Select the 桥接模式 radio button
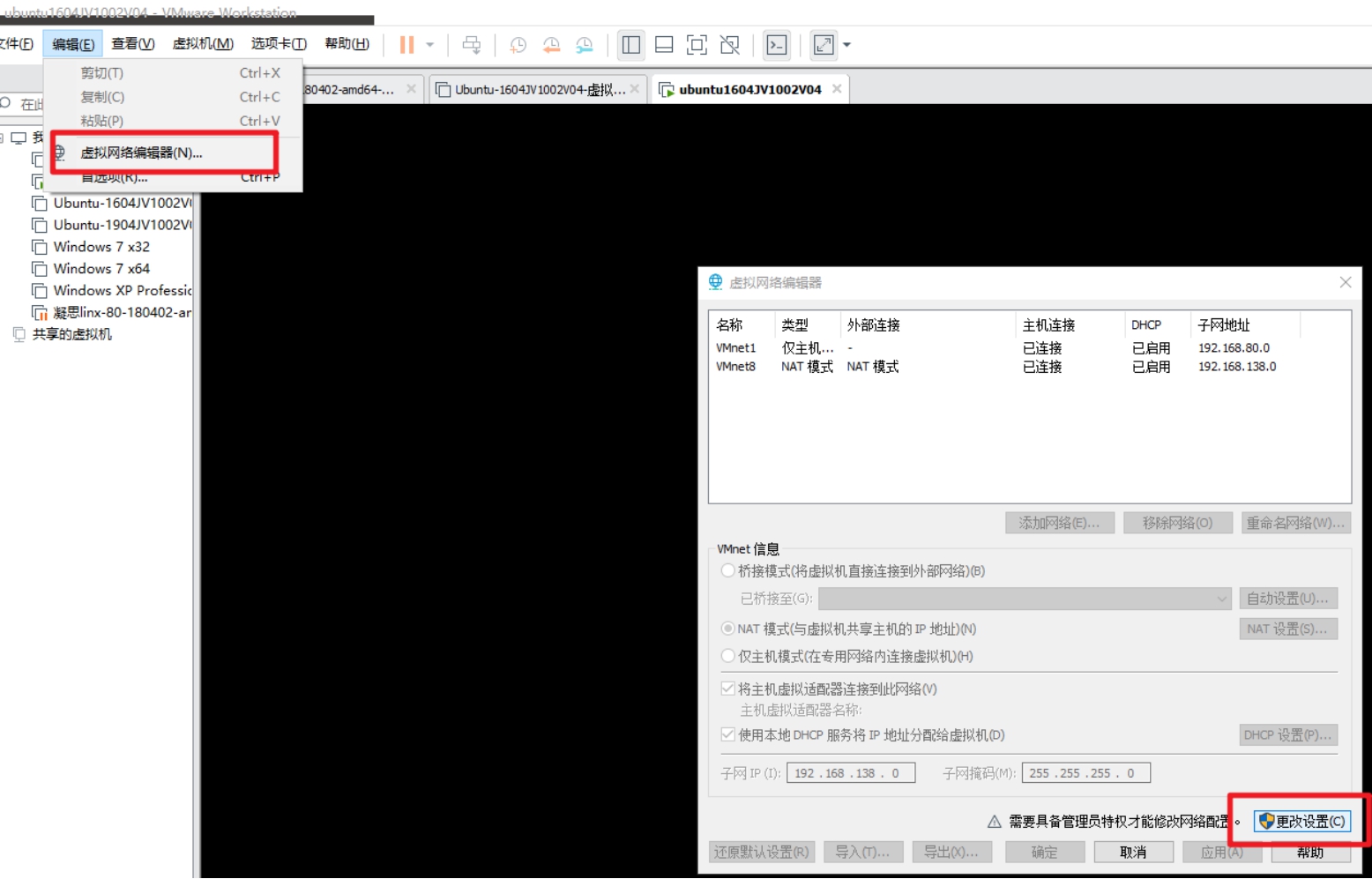Image resolution: width=1372 pixels, height=879 pixels. pos(728,570)
